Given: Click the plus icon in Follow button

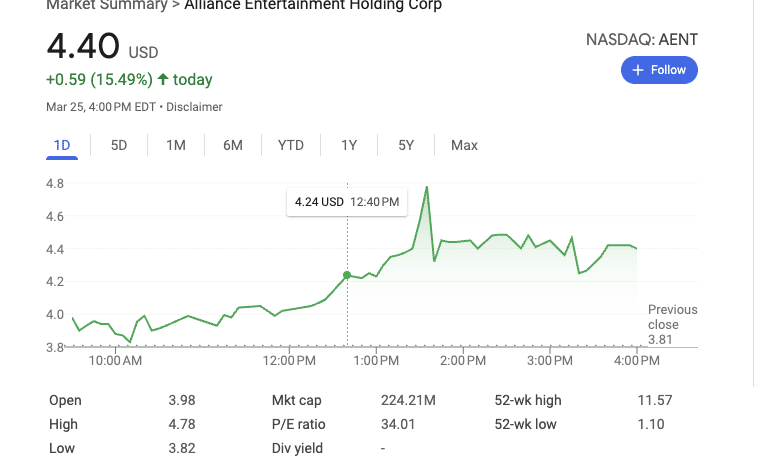Looking at the screenshot, I should [638, 70].
